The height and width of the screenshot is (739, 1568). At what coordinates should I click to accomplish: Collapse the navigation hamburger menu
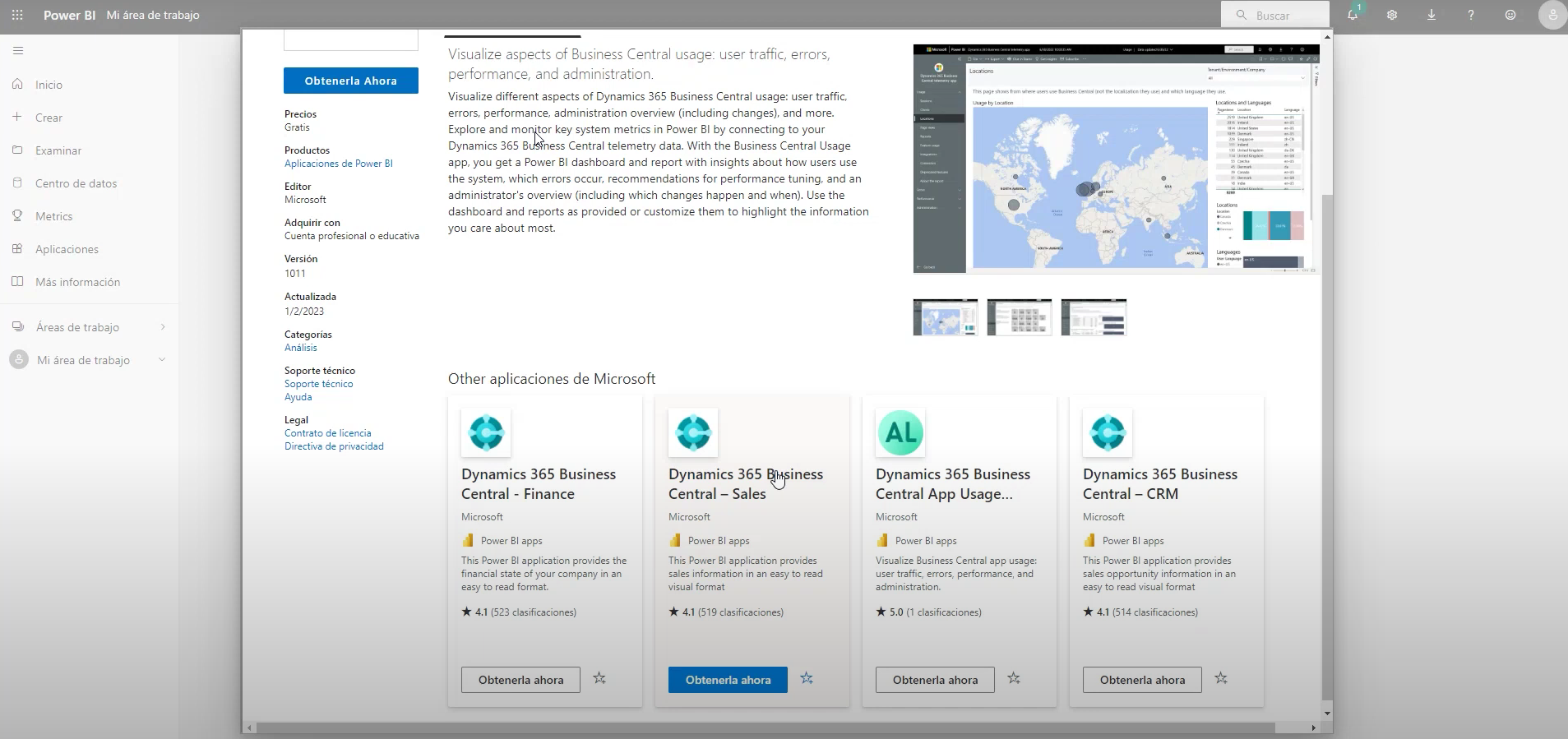point(18,51)
